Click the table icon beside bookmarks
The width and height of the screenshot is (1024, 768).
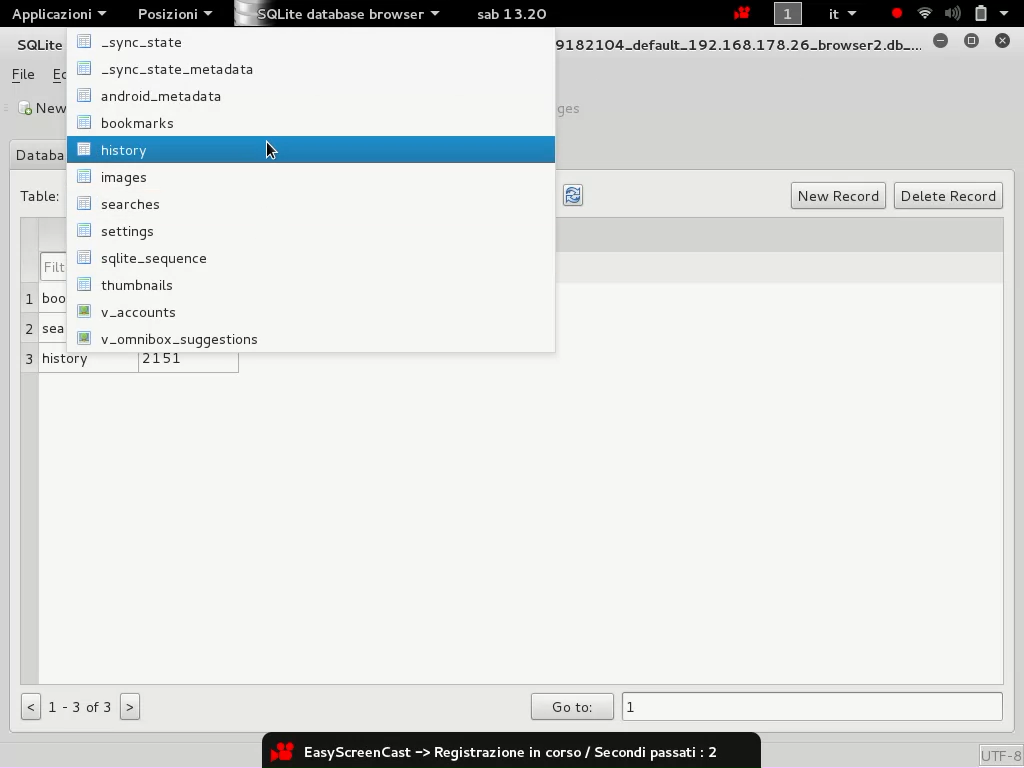pos(84,122)
